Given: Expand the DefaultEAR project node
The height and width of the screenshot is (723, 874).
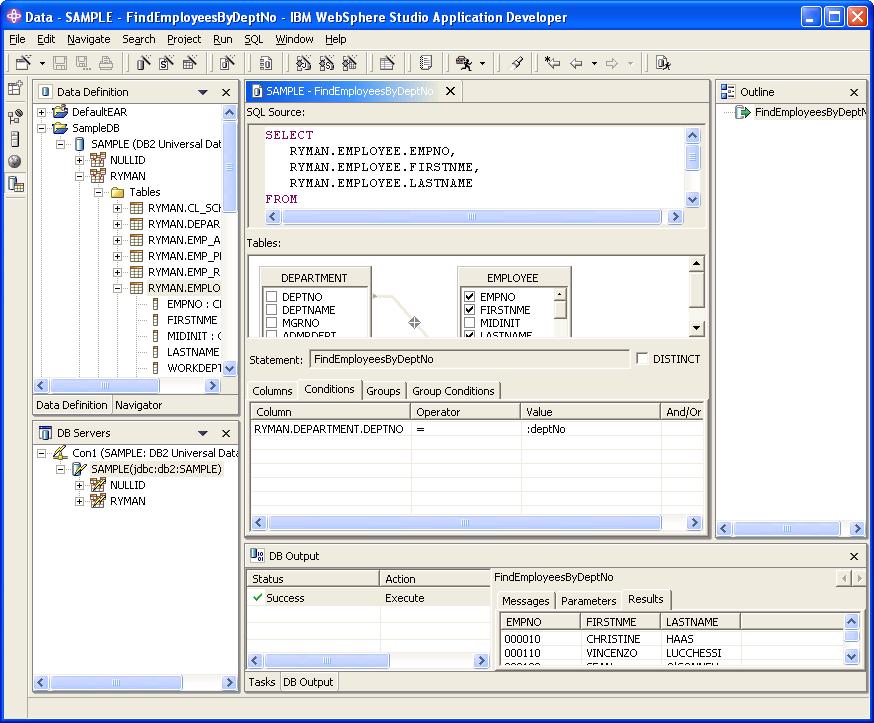Looking at the screenshot, I should [x=41, y=112].
